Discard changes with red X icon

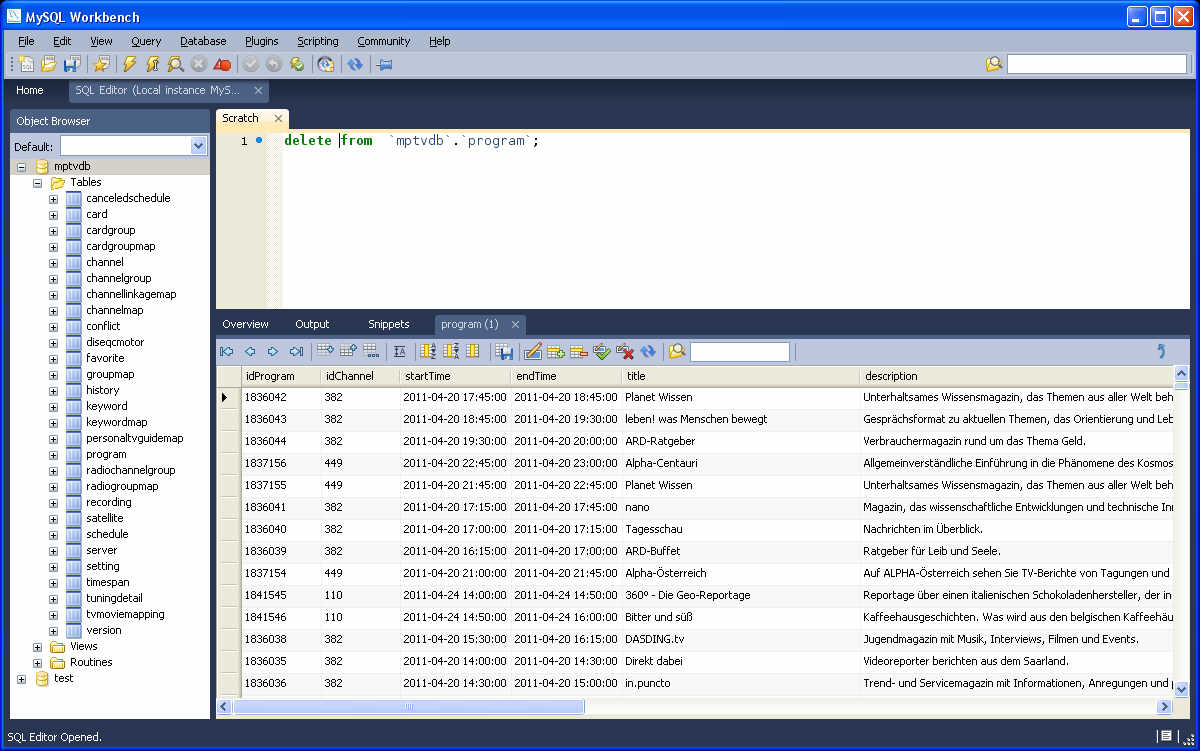click(x=625, y=351)
